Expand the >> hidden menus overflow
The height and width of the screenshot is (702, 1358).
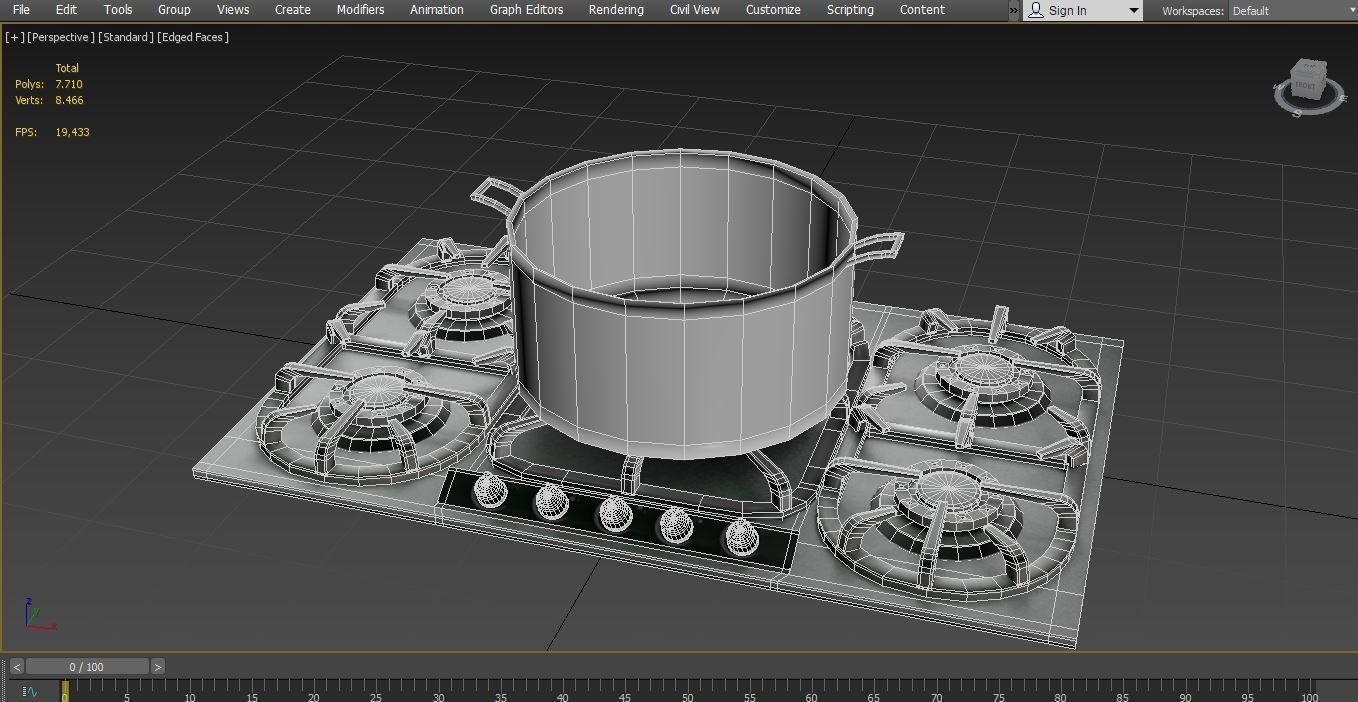[1013, 10]
